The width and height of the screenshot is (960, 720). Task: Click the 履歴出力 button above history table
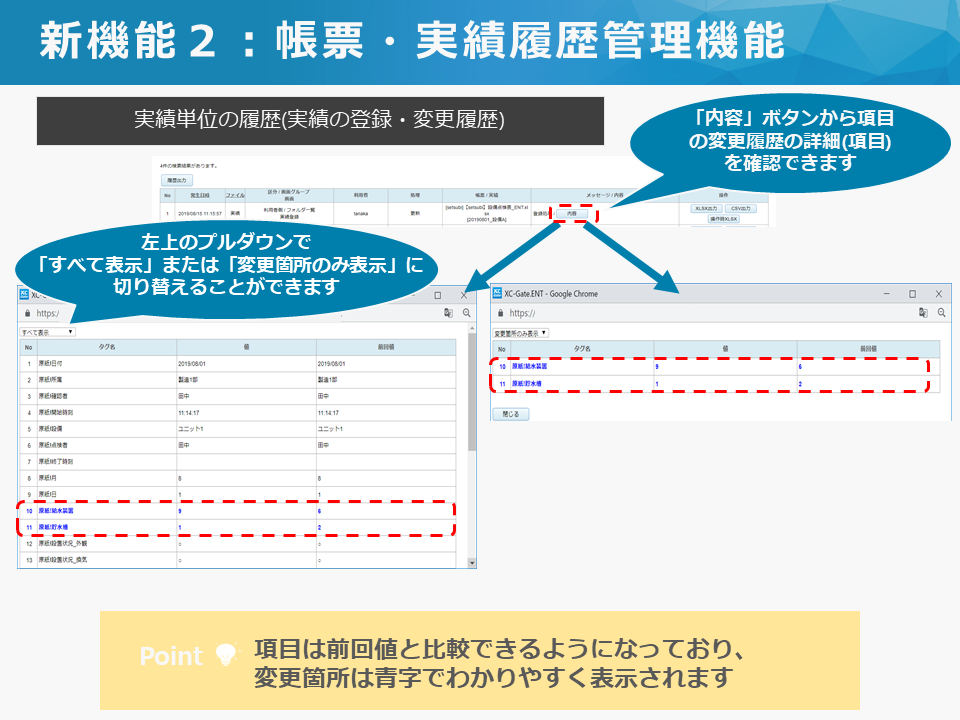(x=177, y=180)
